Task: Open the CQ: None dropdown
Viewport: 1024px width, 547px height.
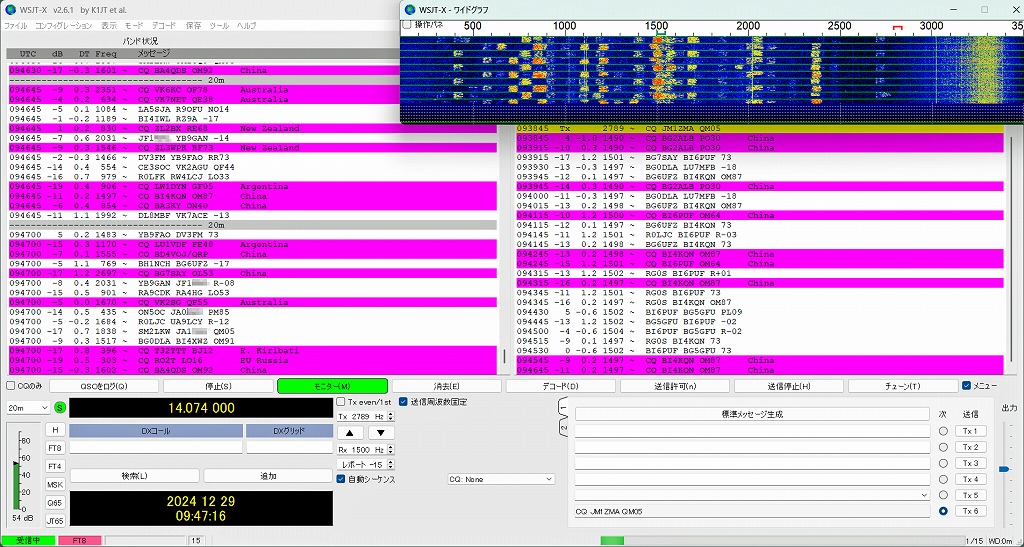Action: 501,479
